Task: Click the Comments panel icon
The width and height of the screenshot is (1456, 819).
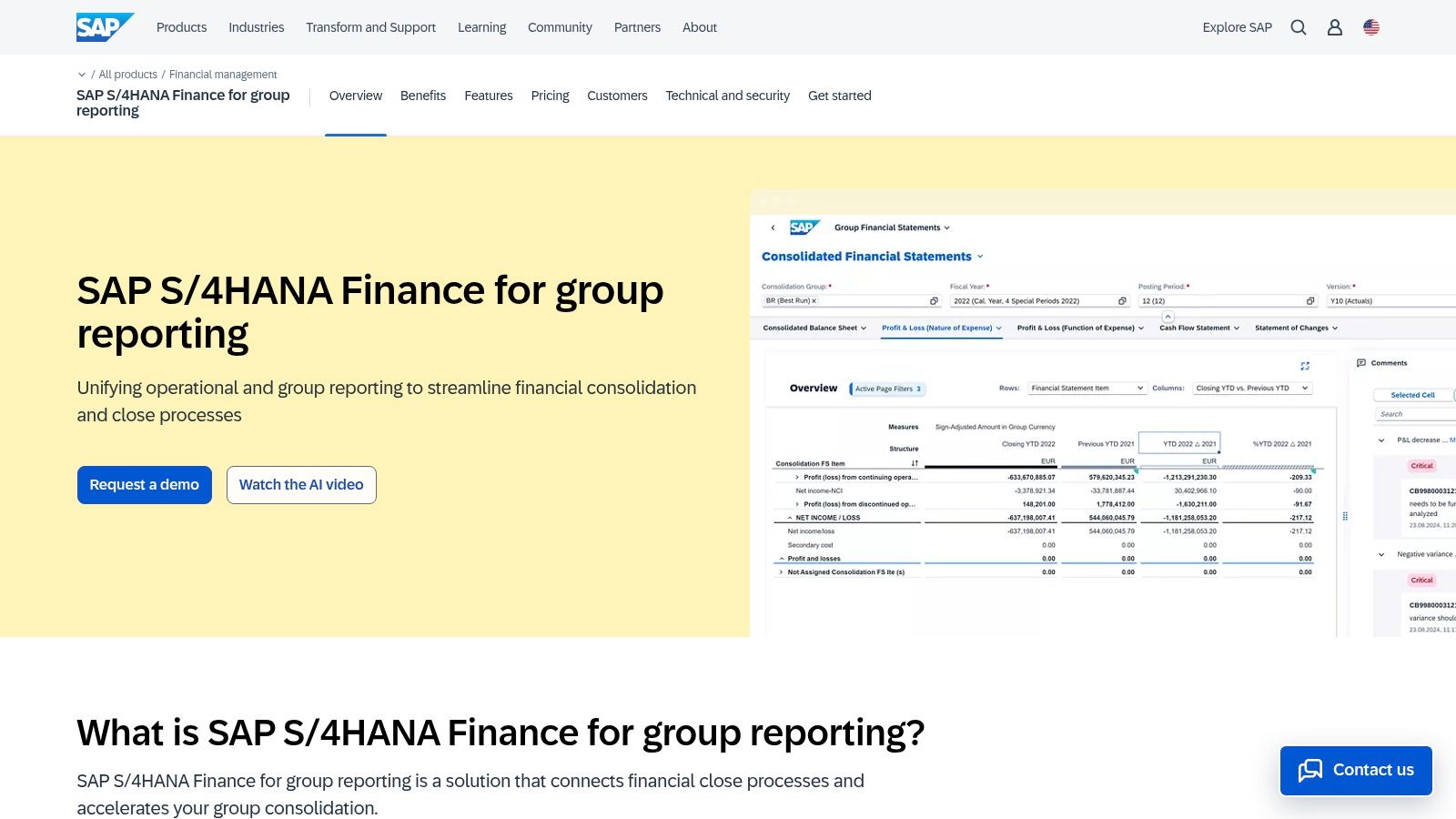Action: pyautogui.click(x=1360, y=362)
